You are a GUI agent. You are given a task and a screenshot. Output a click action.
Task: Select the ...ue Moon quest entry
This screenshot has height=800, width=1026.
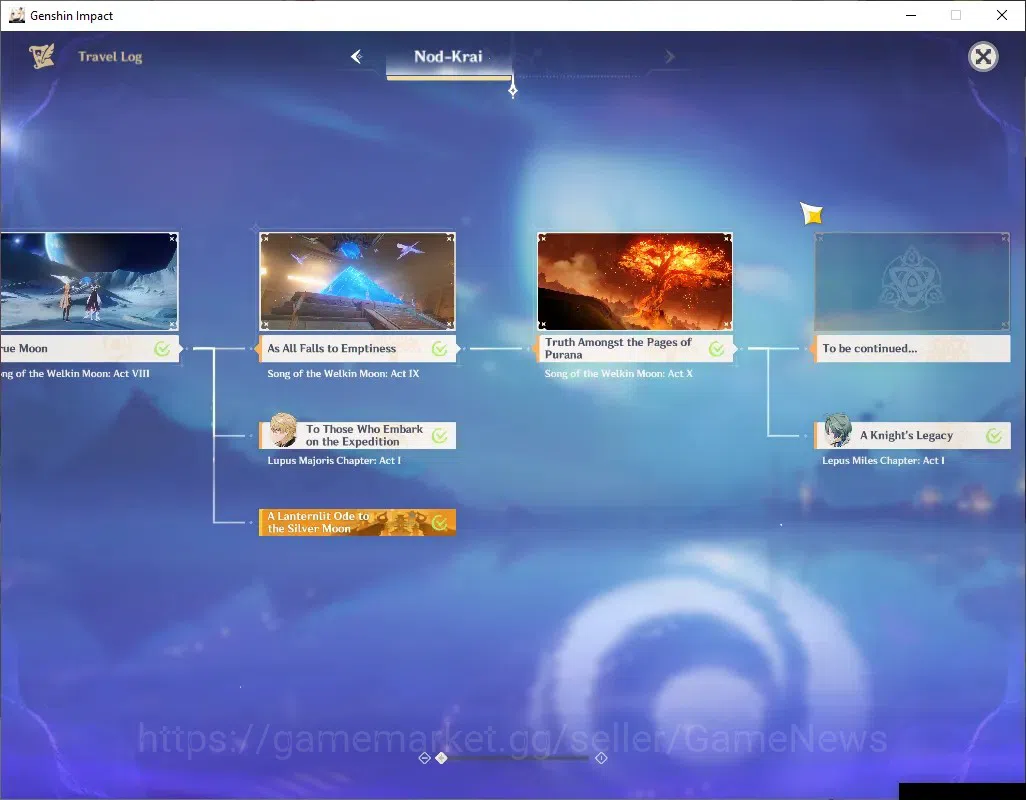[89, 349]
